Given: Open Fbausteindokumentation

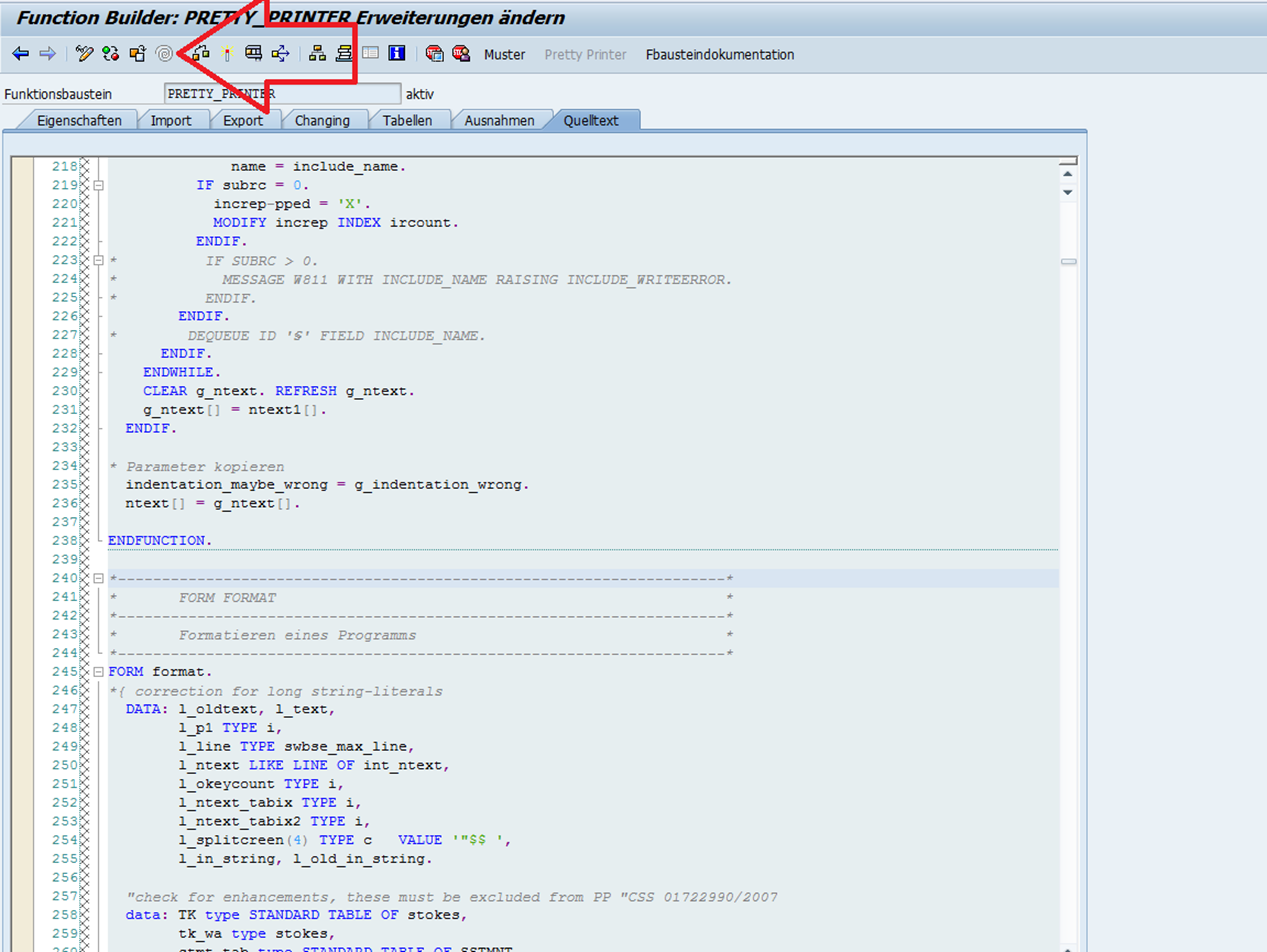Looking at the screenshot, I should [x=720, y=55].
